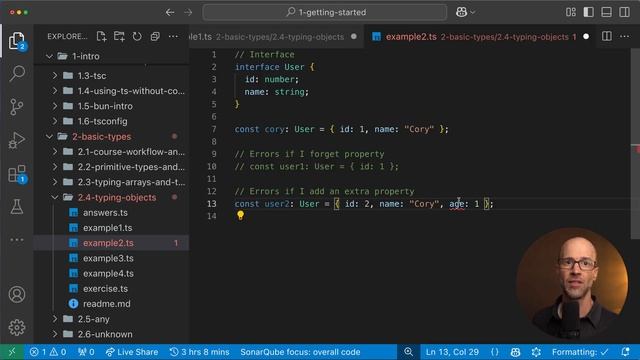Start a Live Share session

[x=131, y=352]
